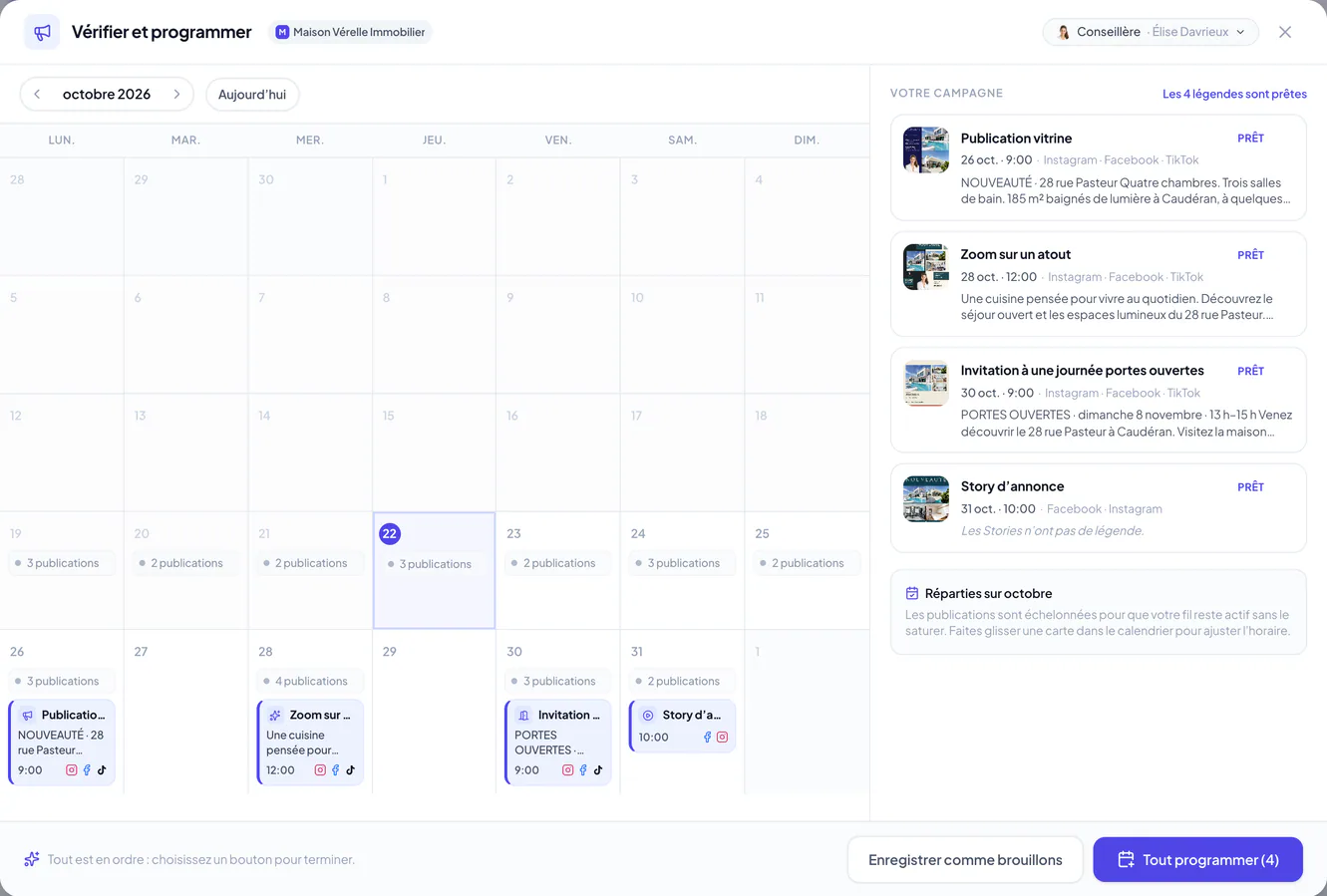1327x896 pixels.
Task: Open the 2 publications badge on the 25th
Action: 807,563
